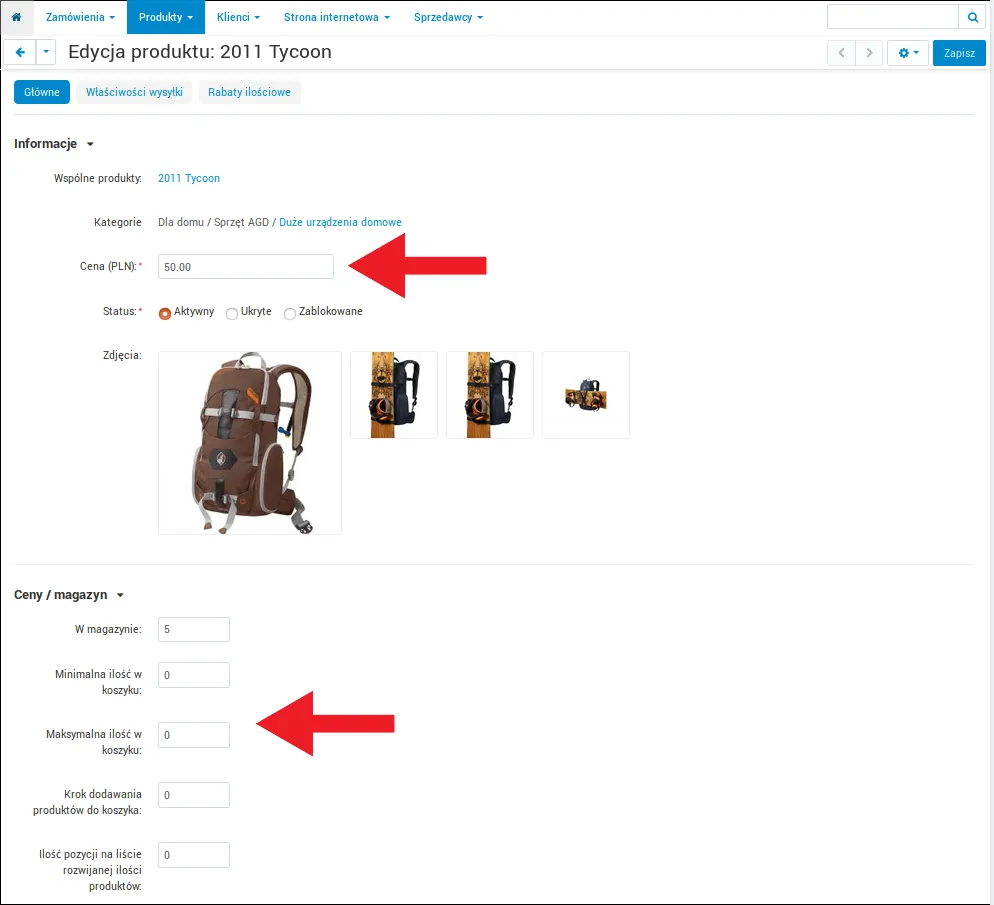The image size is (994, 905).
Task: Open the Duże urządzenia domowe category link
Action: (x=340, y=222)
